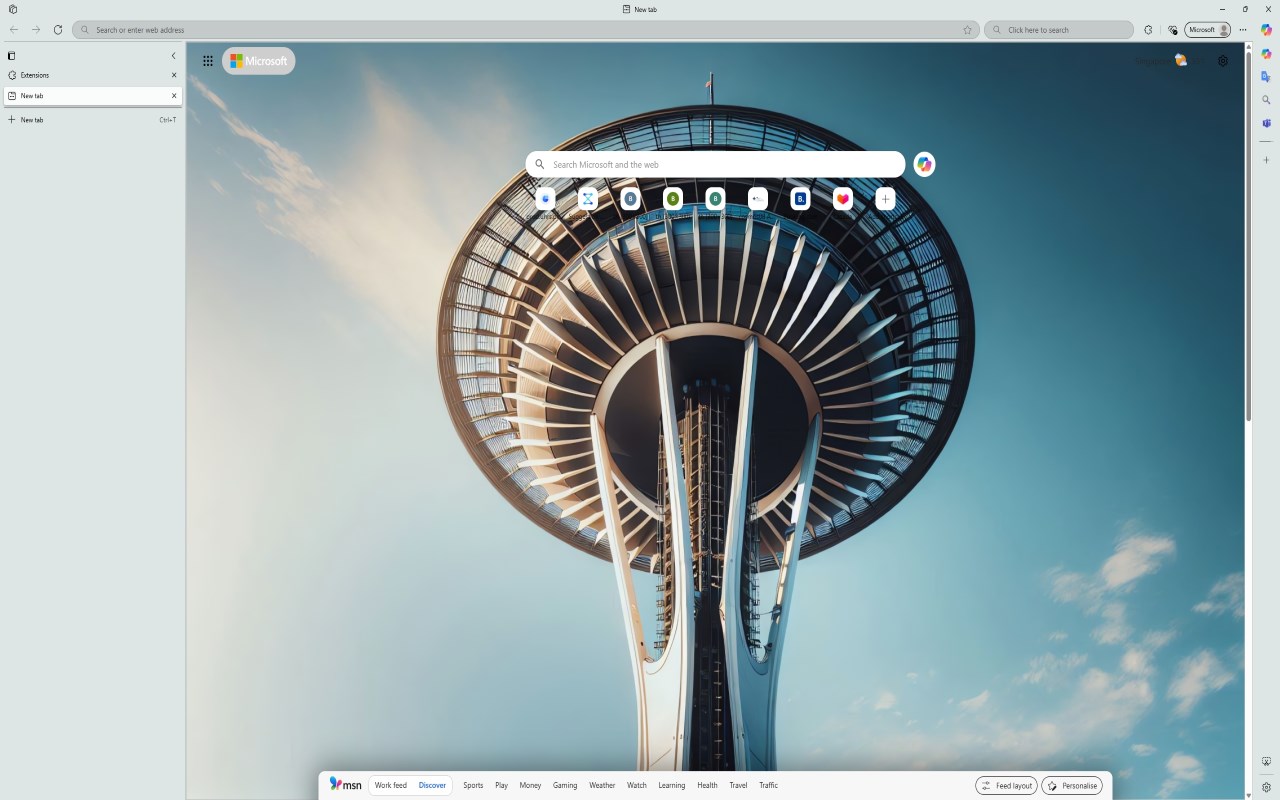
Task: Launch Copilot beside the web search box
Action: (924, 164)
